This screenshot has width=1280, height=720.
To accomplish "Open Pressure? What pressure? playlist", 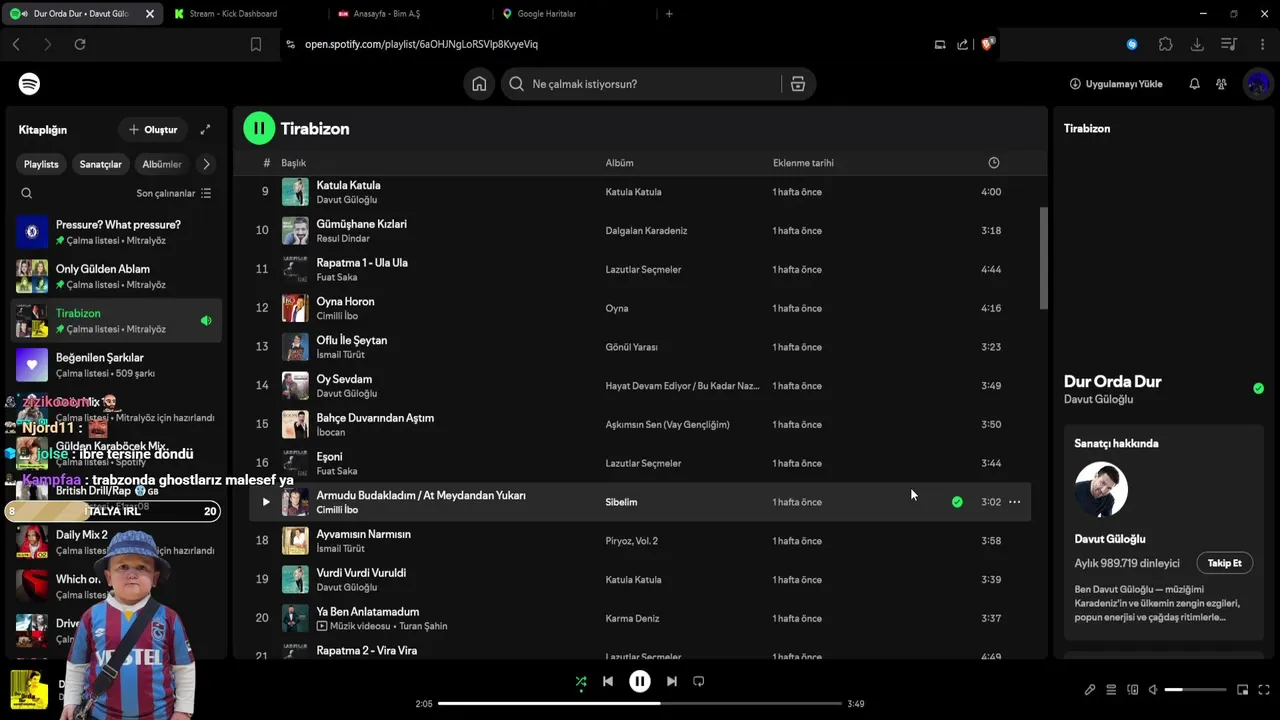I will (116, 232).
